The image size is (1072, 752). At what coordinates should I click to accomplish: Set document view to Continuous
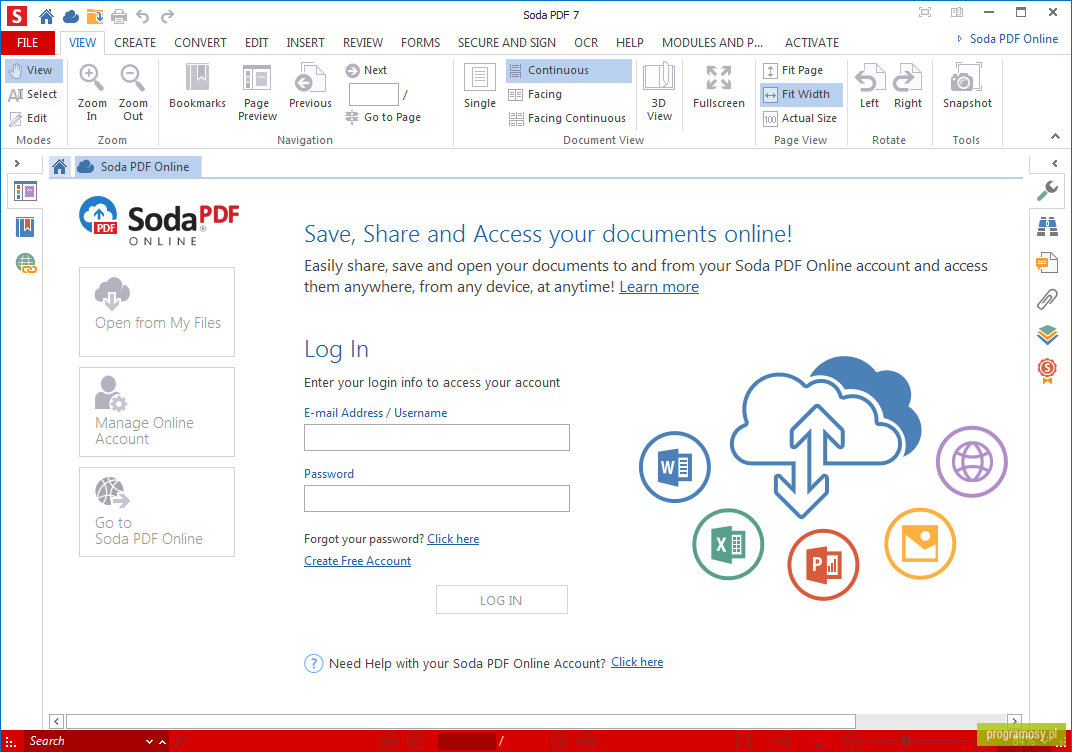tap(569, 70)
